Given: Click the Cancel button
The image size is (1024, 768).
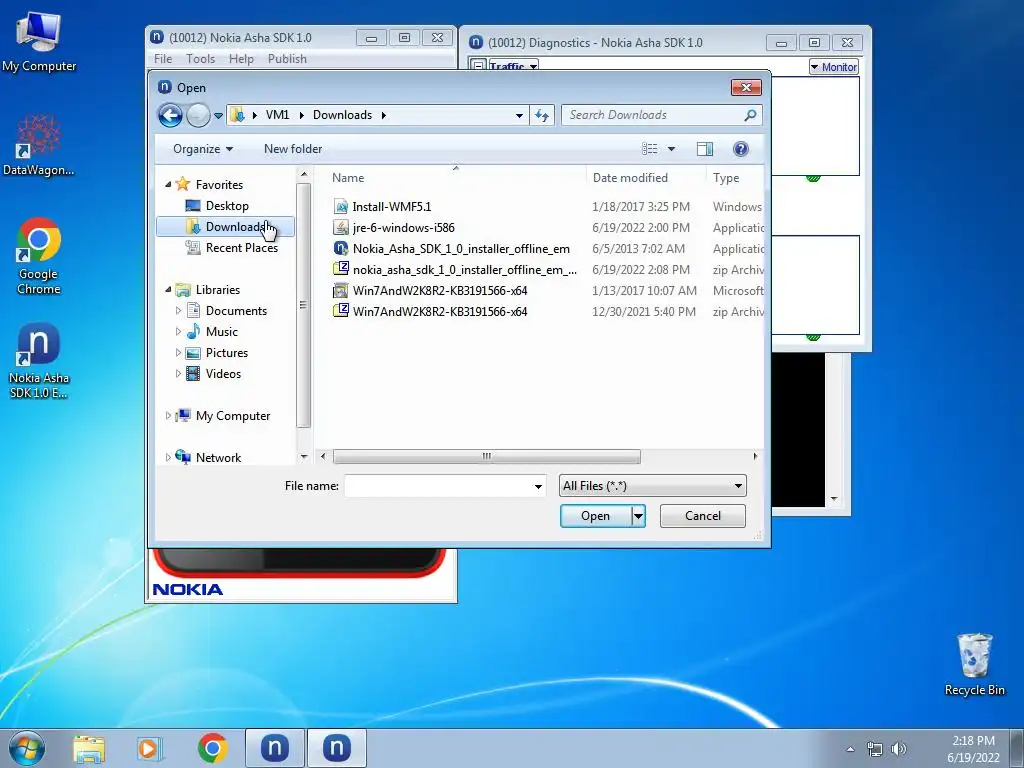Looking at the screenshot, I should point(703,516).
